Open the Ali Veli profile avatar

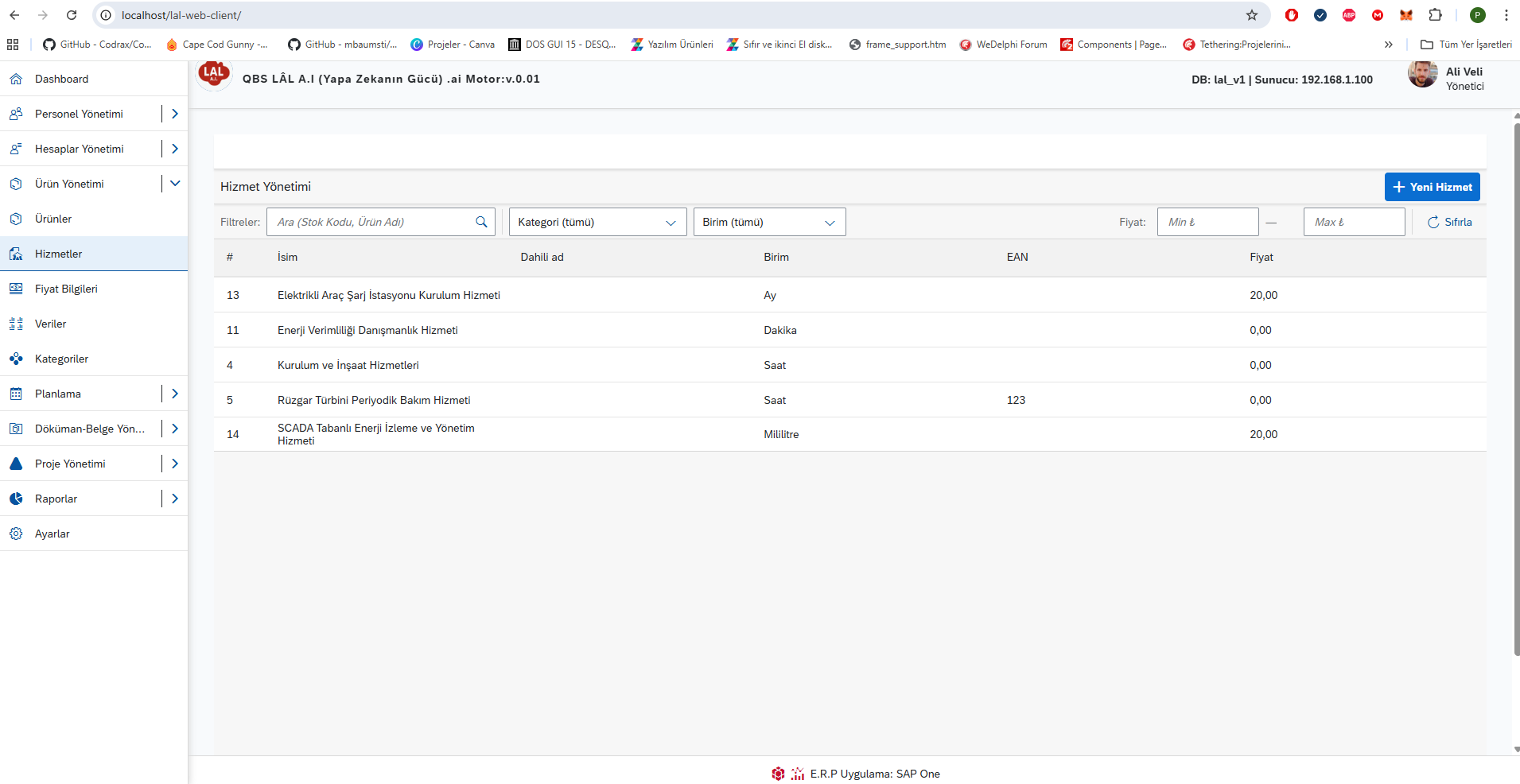point(1422,75)
